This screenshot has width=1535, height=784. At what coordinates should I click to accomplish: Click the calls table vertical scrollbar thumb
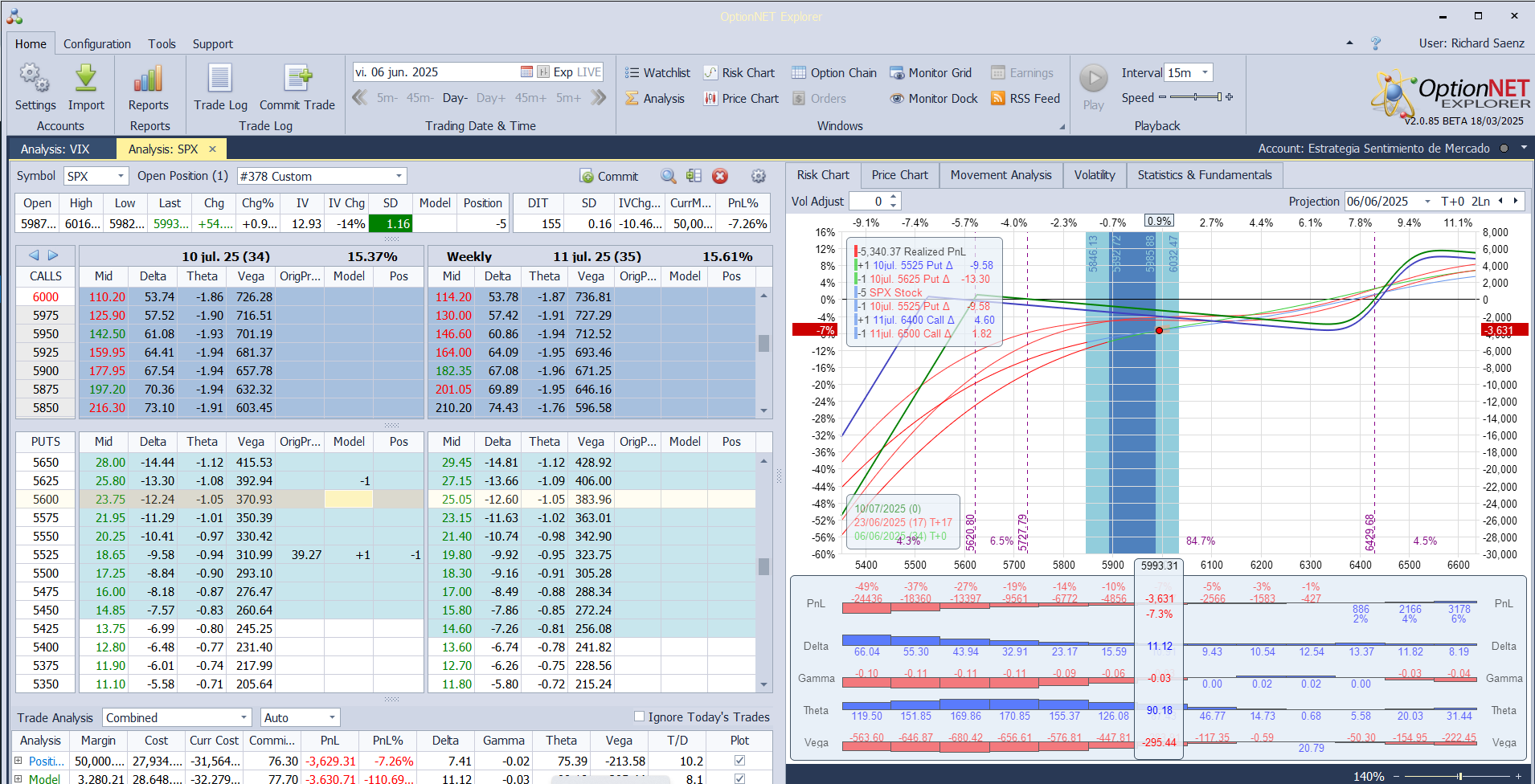point(763,343)
